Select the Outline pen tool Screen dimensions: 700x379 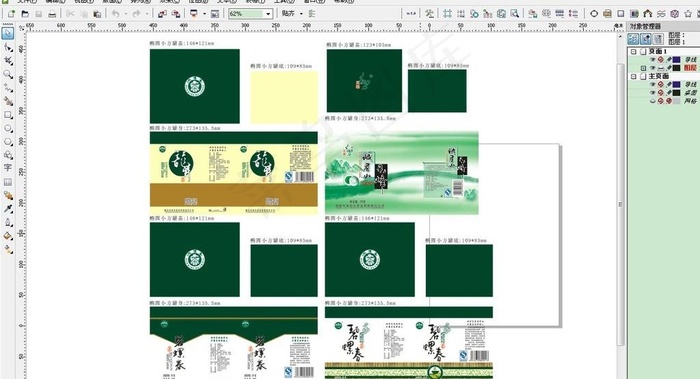(x=8, y=222)
